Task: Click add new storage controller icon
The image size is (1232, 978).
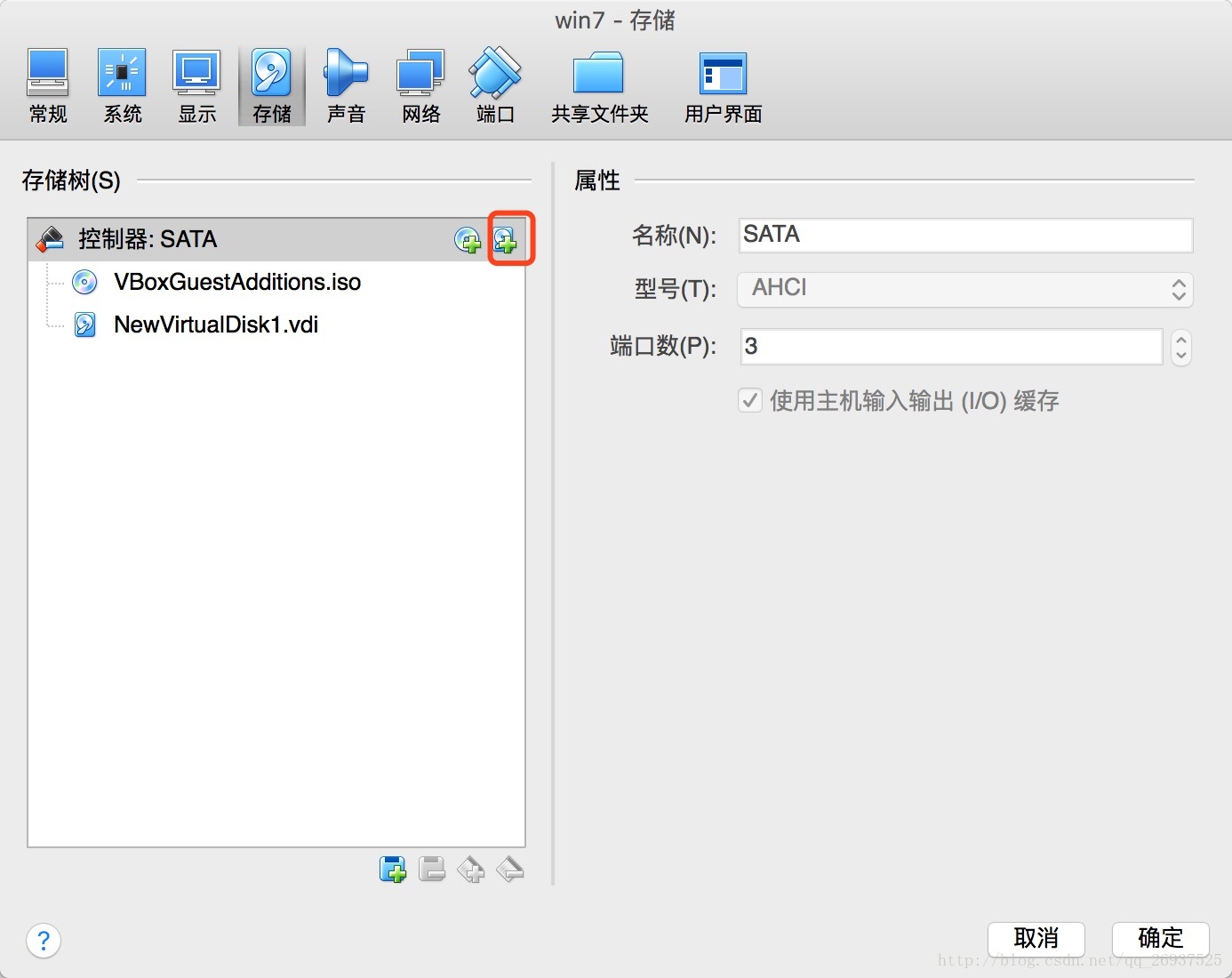Action: 393,869
